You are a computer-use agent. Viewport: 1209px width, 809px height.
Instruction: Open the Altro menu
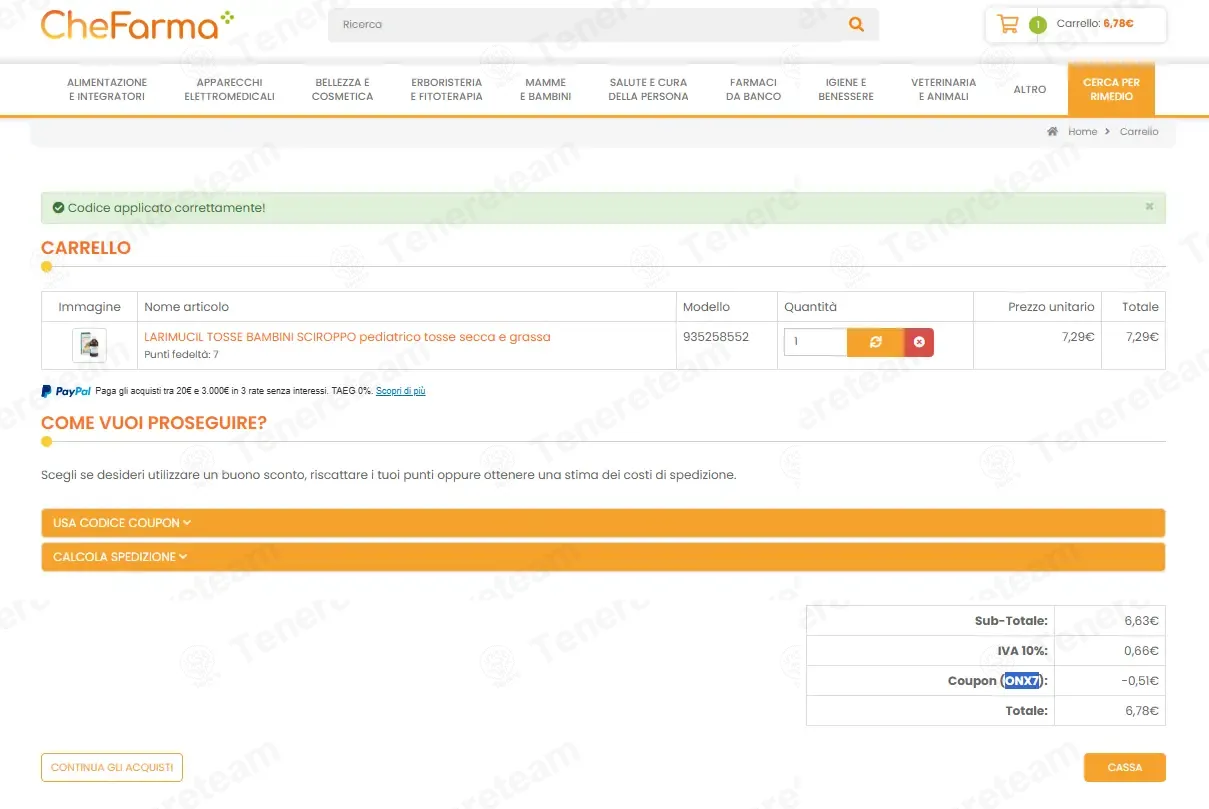point(1029,90)
